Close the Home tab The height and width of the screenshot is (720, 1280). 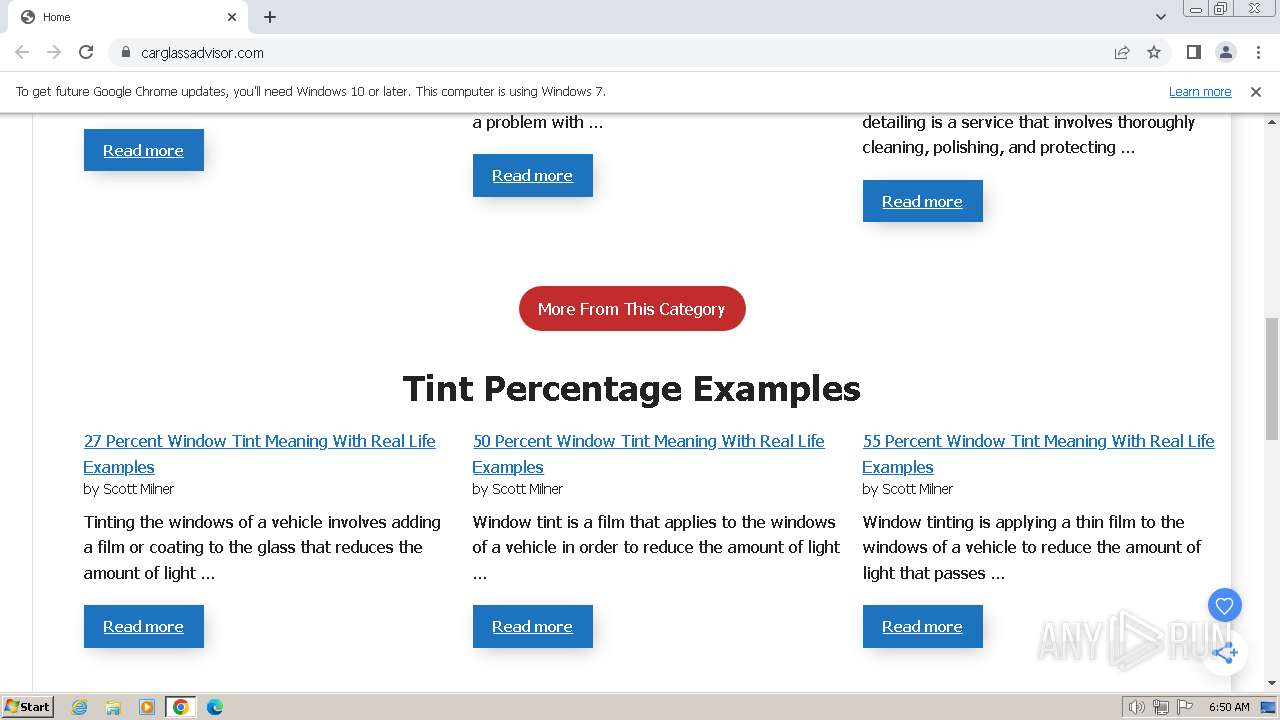(x=232, y=17)
